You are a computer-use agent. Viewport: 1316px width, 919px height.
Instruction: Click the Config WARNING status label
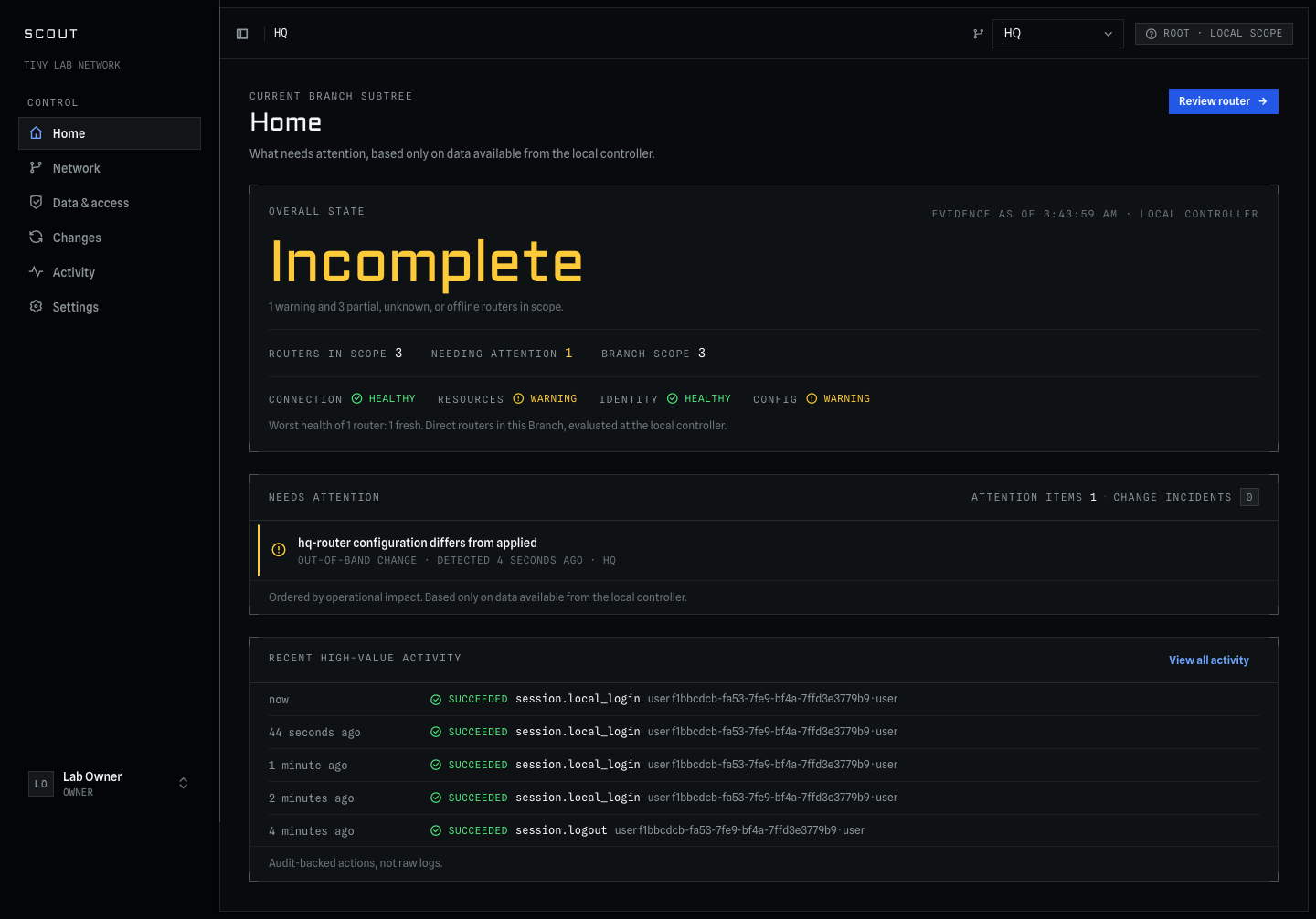click(x=847, y=399)
